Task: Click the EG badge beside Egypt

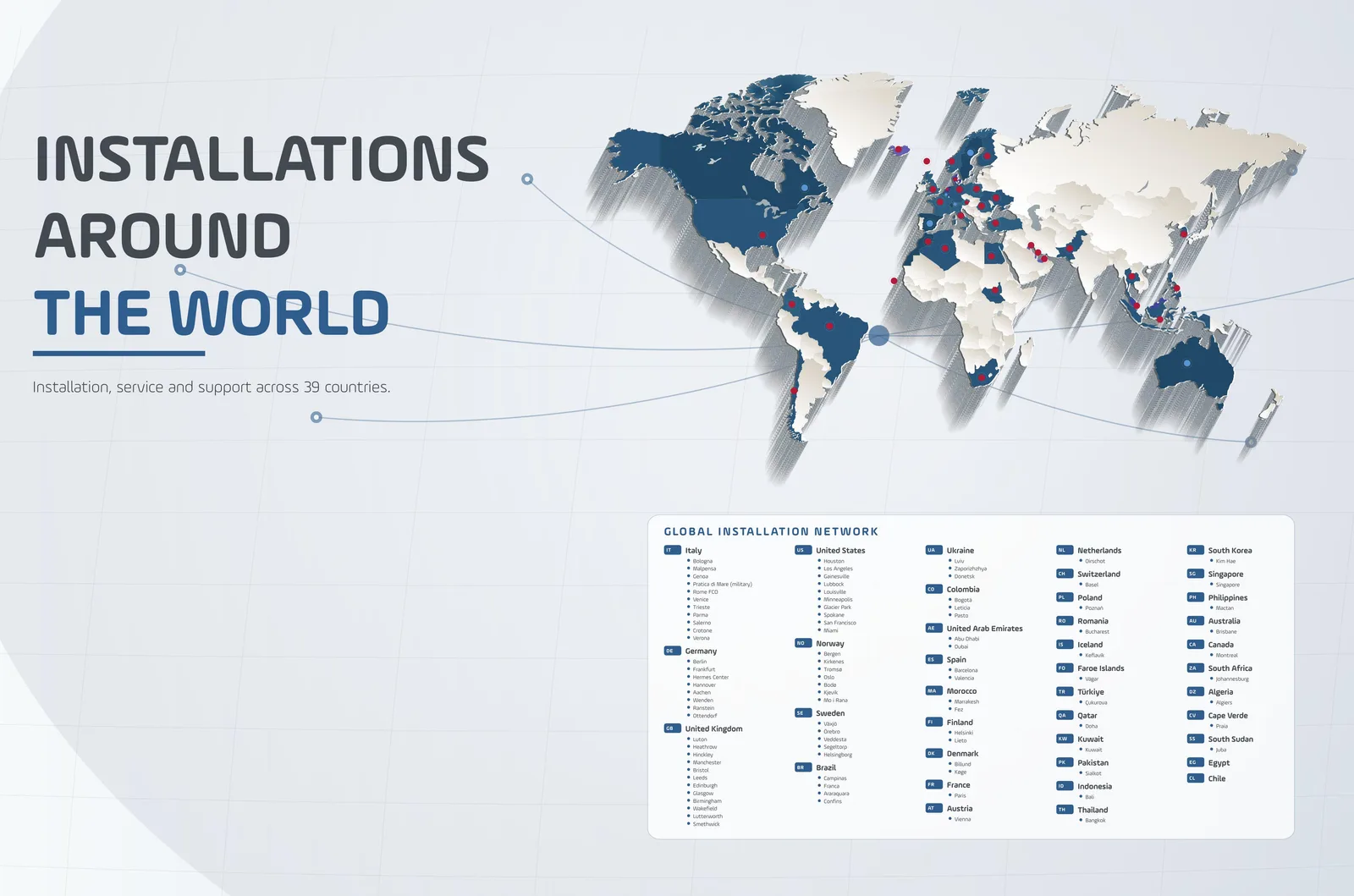Action: coord(1195,762)
